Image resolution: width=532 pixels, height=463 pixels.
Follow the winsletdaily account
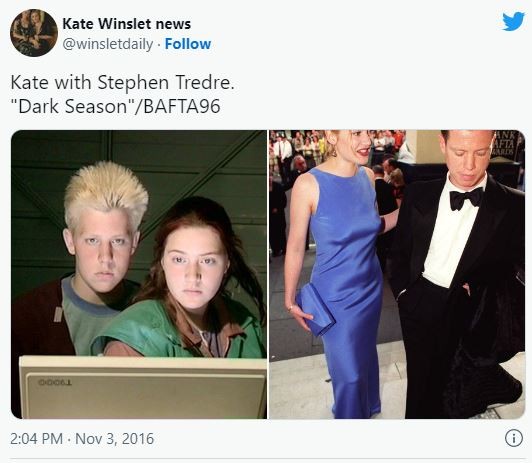point(188,44)
